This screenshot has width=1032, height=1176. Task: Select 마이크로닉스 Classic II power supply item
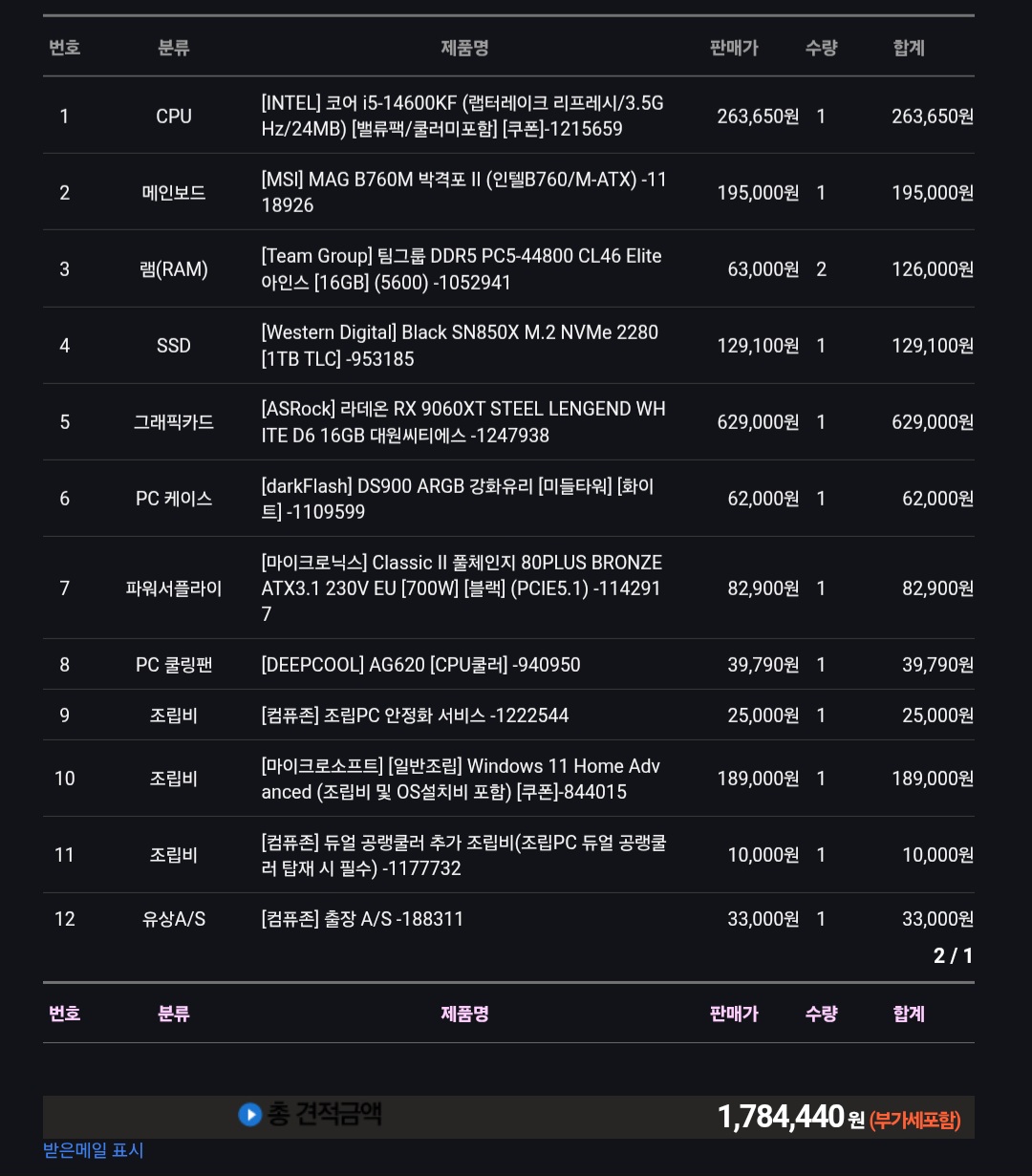tap(462, 588)
